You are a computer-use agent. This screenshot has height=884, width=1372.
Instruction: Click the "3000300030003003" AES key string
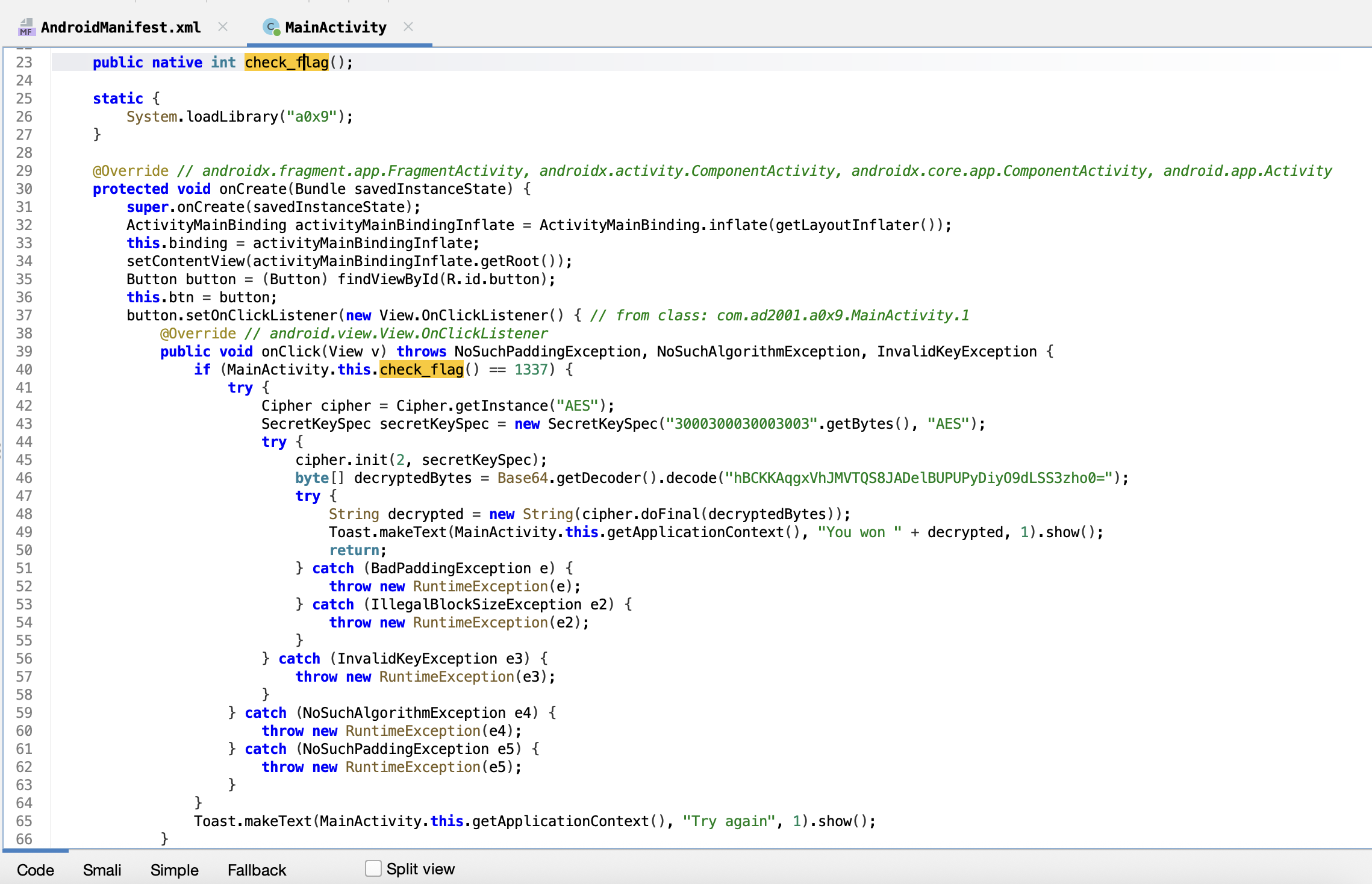741,424
